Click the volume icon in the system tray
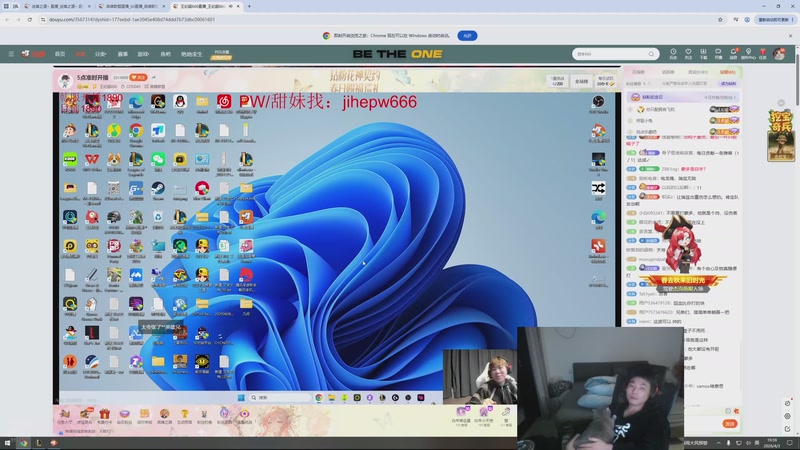 [x=748, y=443]
